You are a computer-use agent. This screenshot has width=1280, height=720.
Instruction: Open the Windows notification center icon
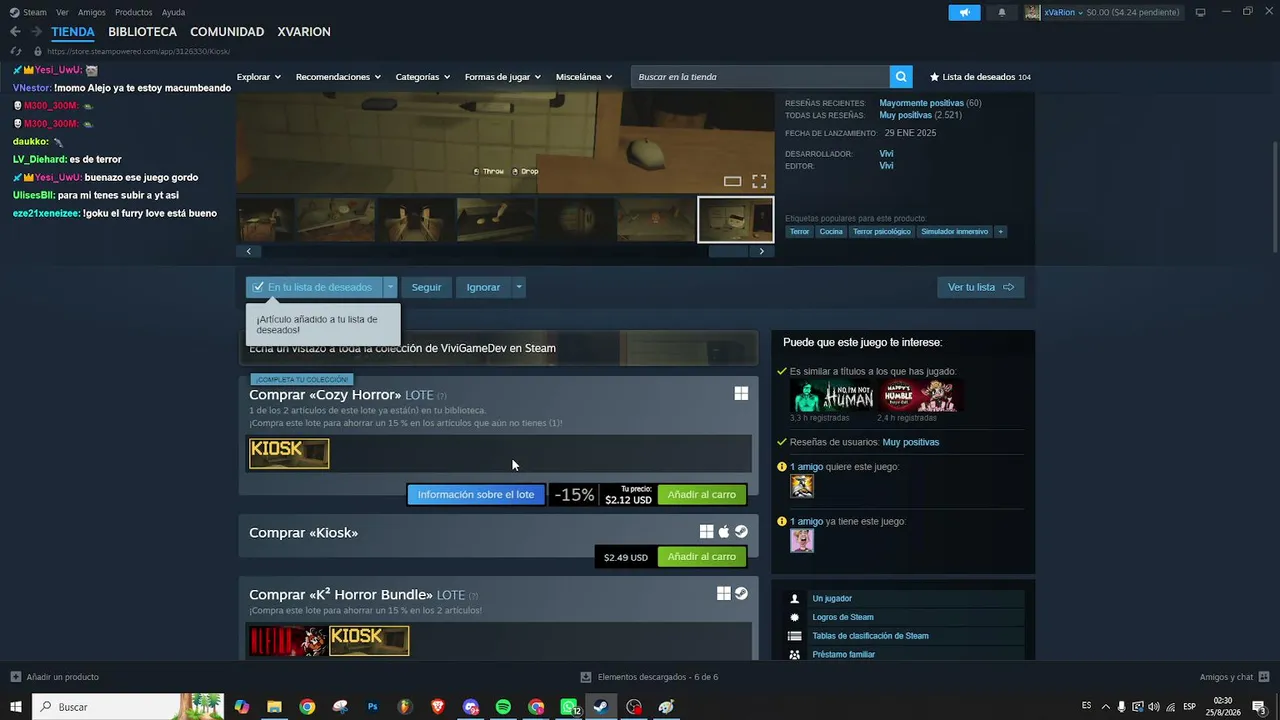click(1259, 707)
